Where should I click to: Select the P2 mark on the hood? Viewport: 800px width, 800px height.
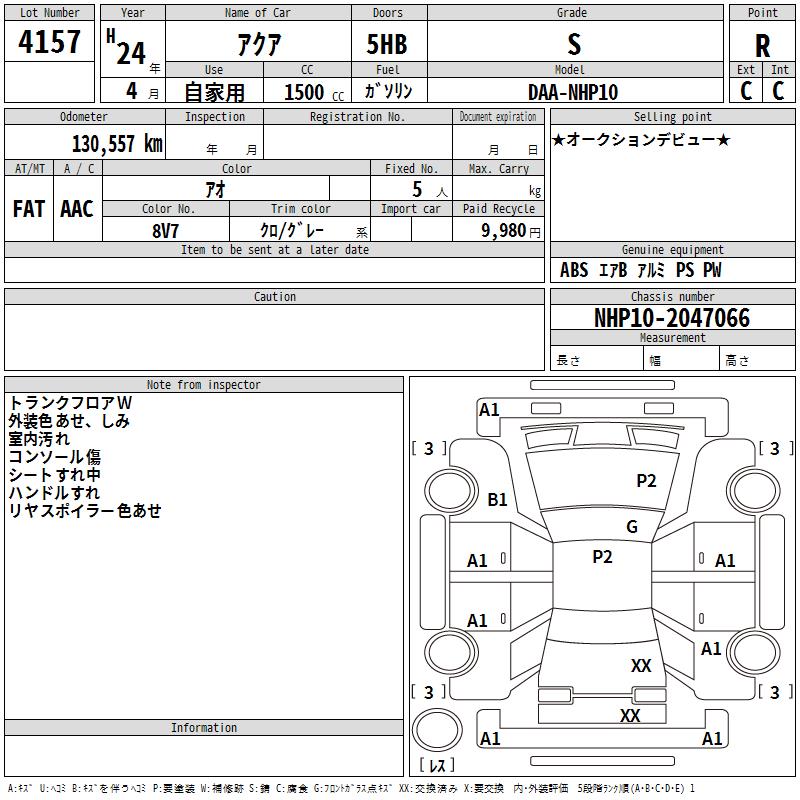click(x=646, y=481)
